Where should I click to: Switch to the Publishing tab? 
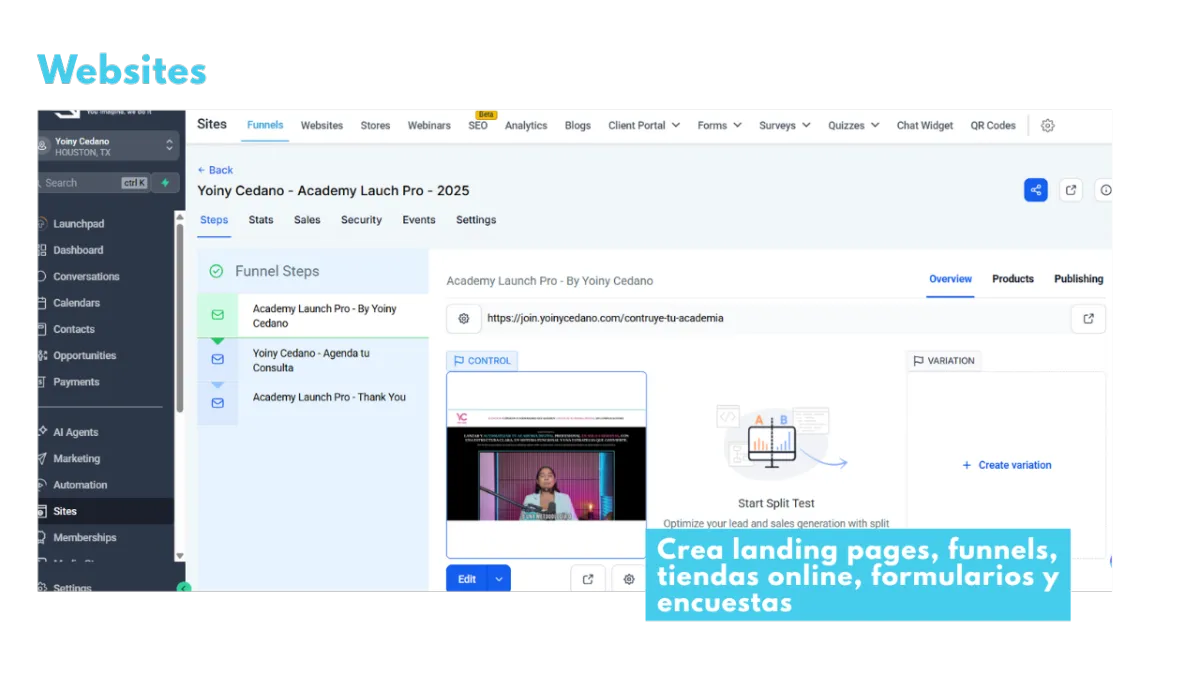(x=1079, y=279)
